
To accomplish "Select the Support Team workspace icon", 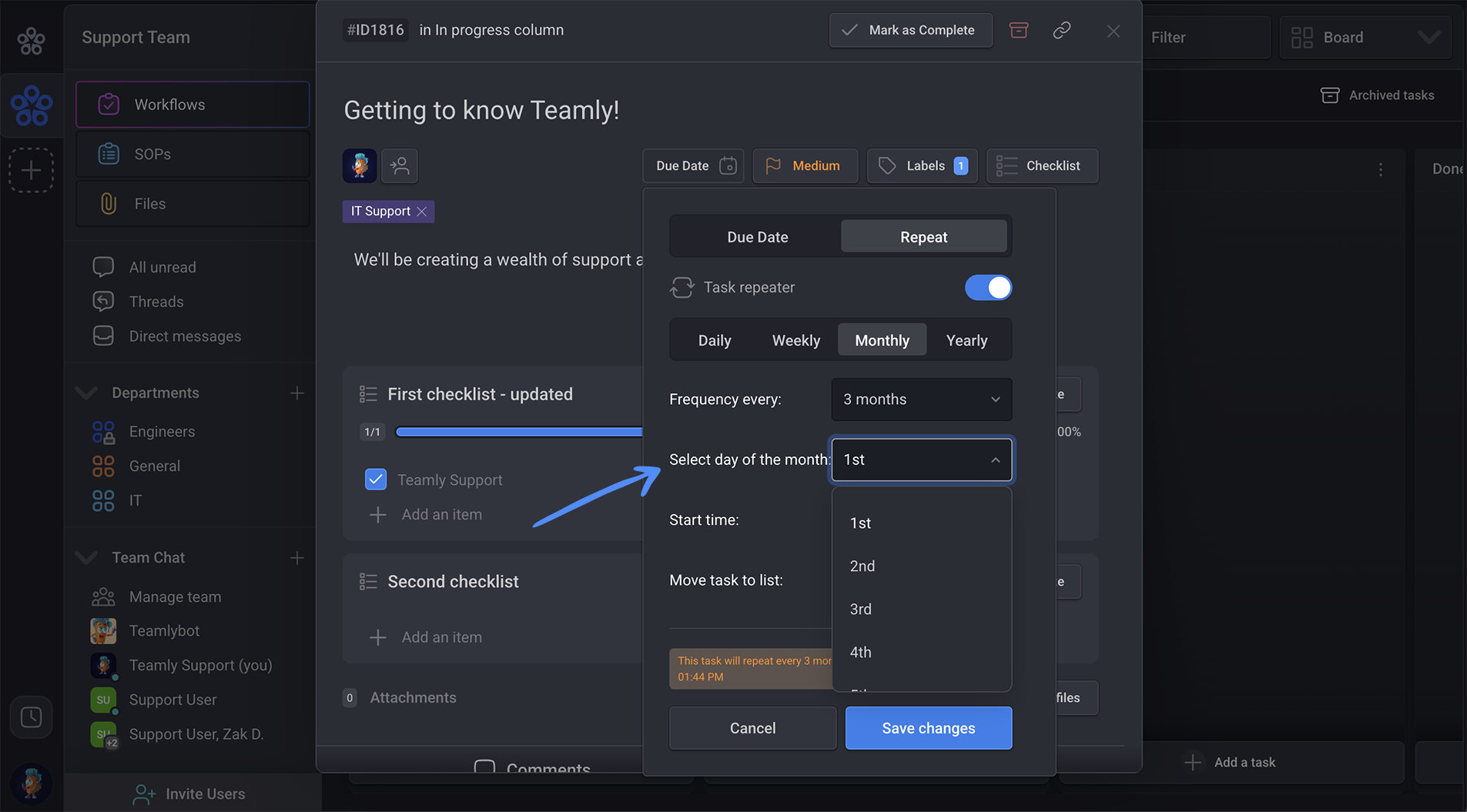I will (x=32, y=106).
